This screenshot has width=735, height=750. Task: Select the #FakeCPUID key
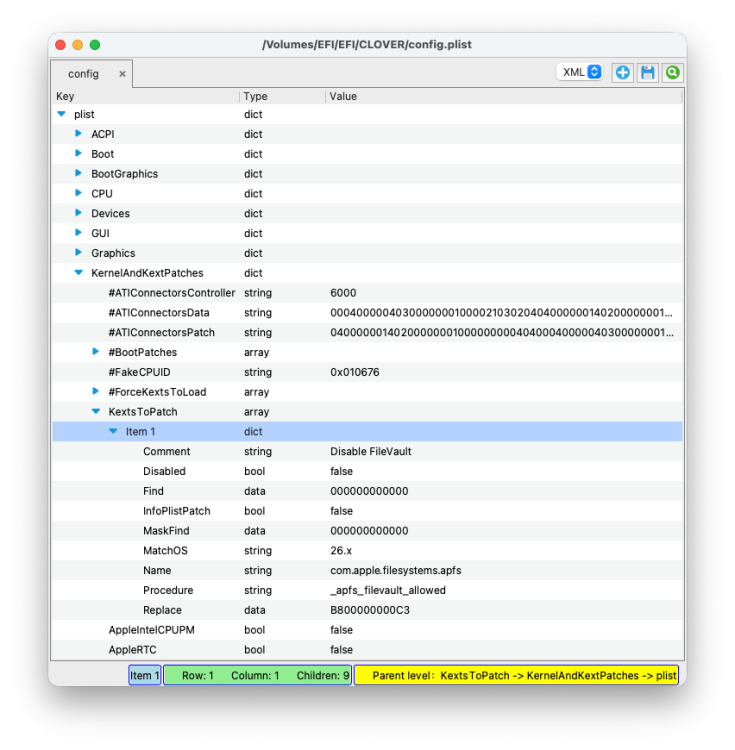139,372
